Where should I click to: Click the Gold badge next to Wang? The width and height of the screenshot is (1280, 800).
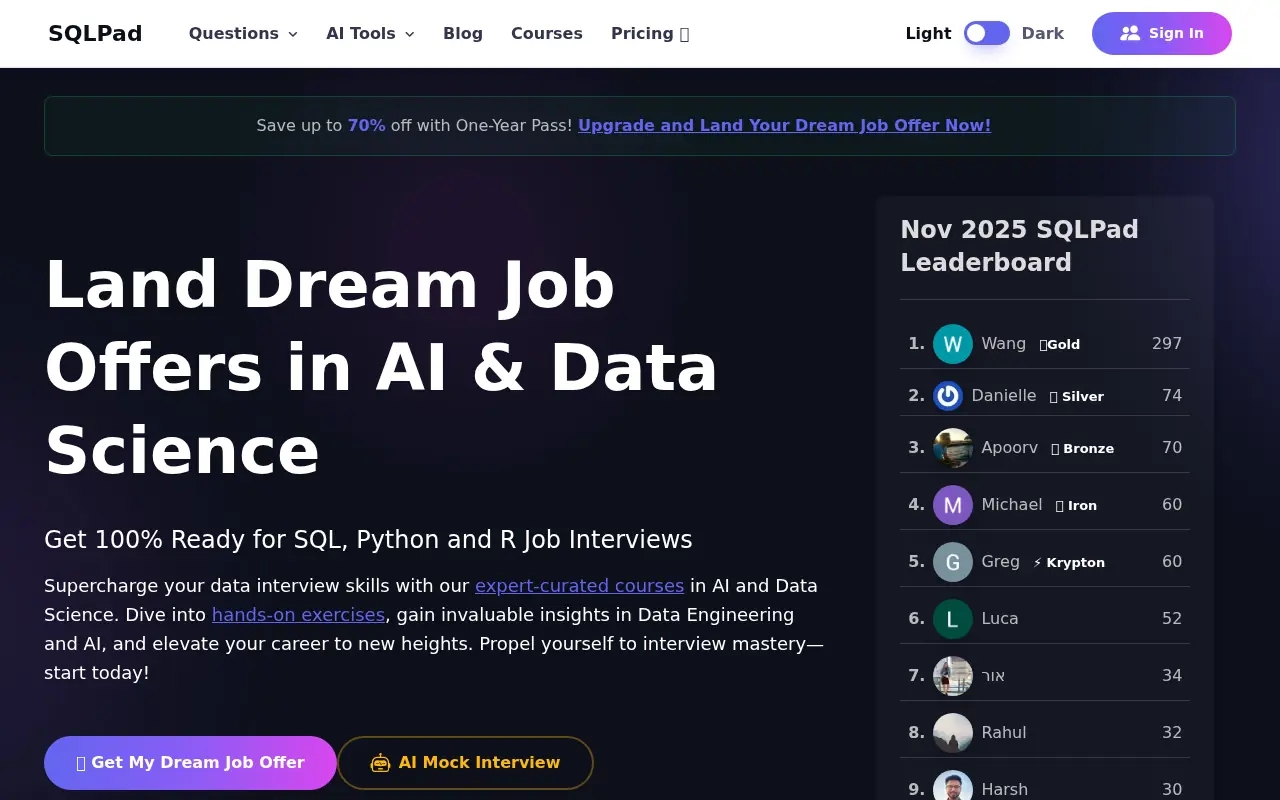point(1060,344)
